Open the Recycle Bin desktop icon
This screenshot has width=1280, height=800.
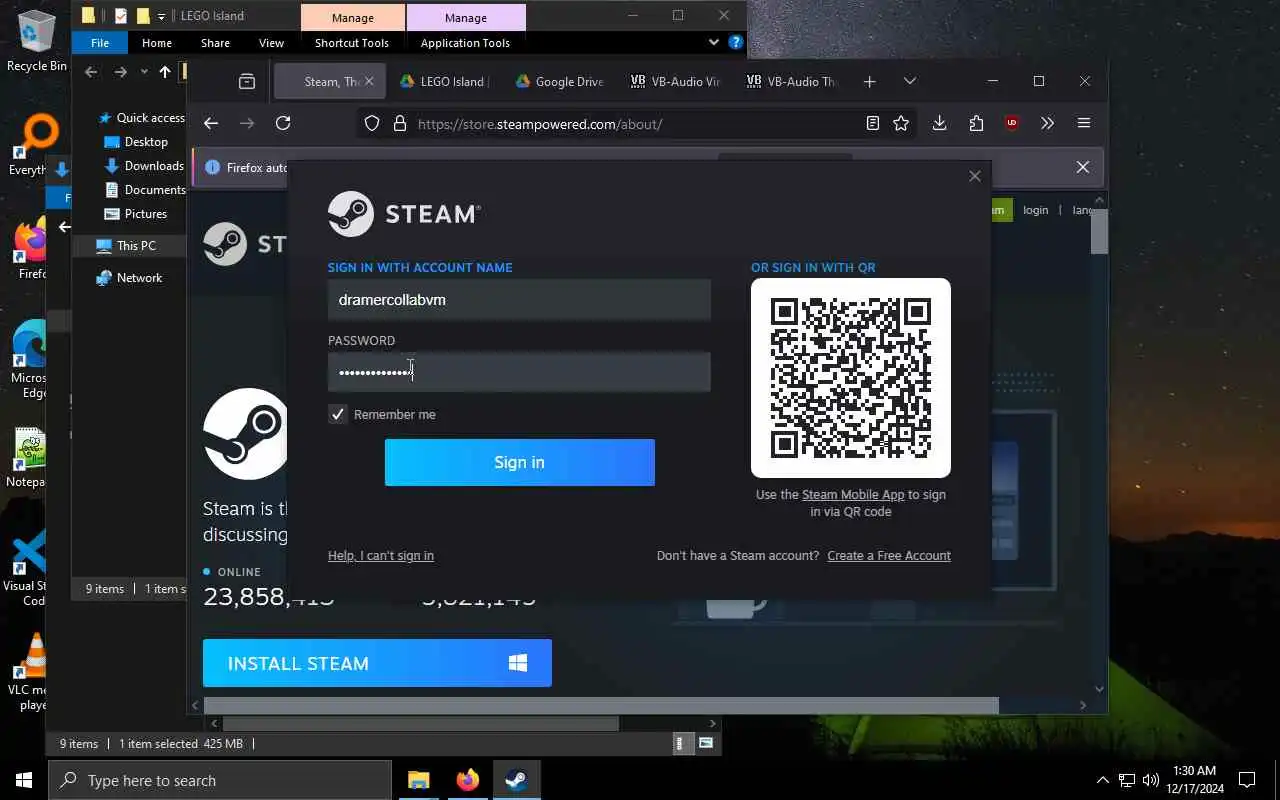(x=36, y=42)
